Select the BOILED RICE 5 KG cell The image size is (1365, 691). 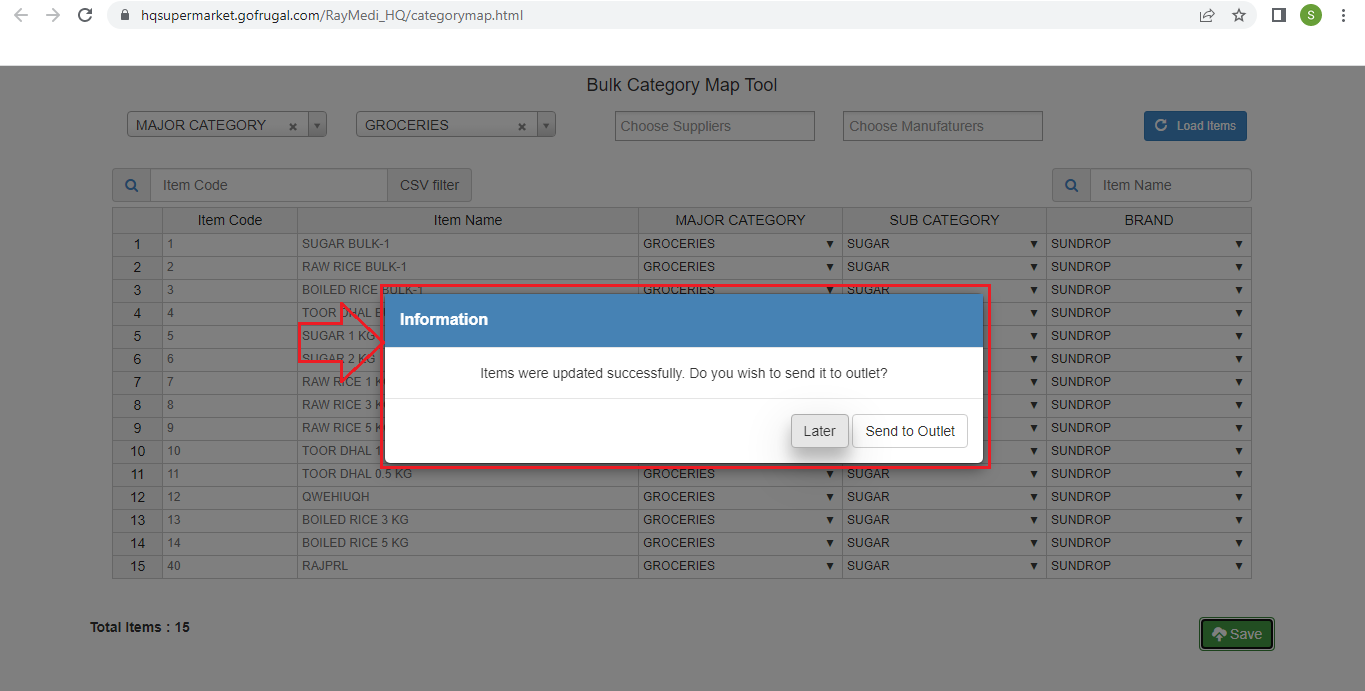[x=468, y=543]
